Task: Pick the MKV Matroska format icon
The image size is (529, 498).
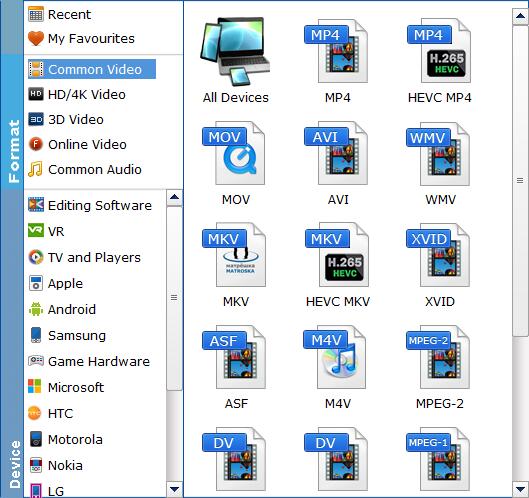Action: [234, 255]
